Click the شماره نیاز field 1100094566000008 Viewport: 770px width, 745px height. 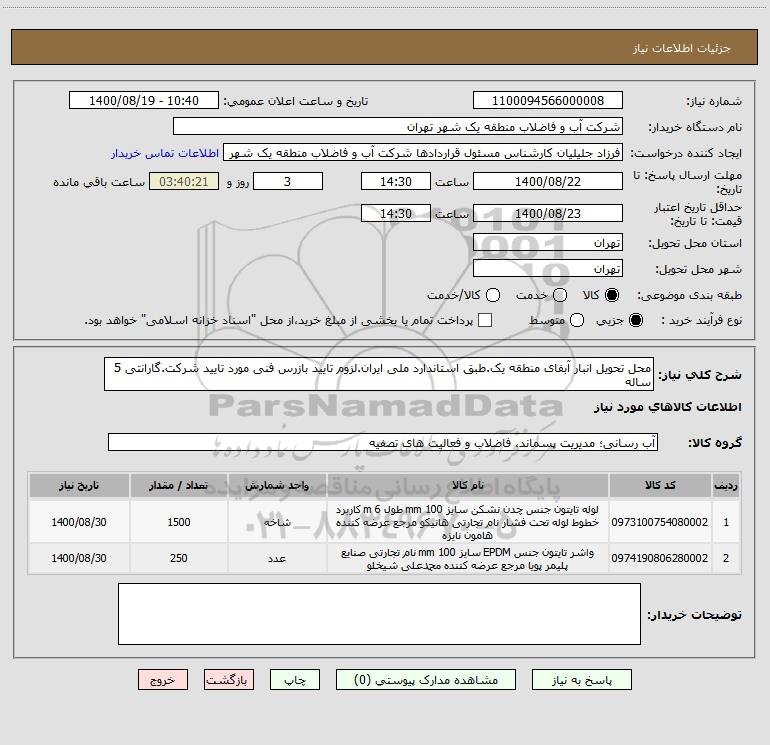[x=548, y=101]
